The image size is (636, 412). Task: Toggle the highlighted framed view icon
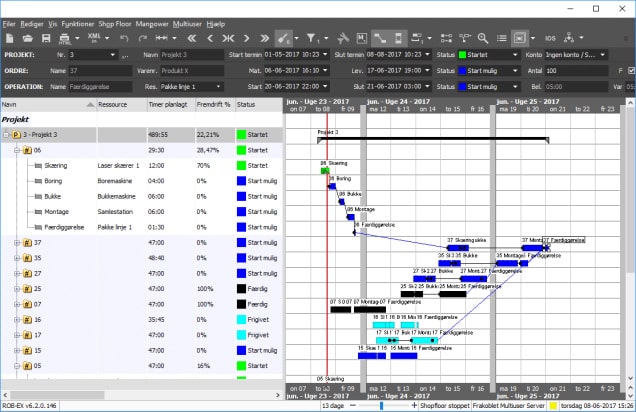(520, 38)
